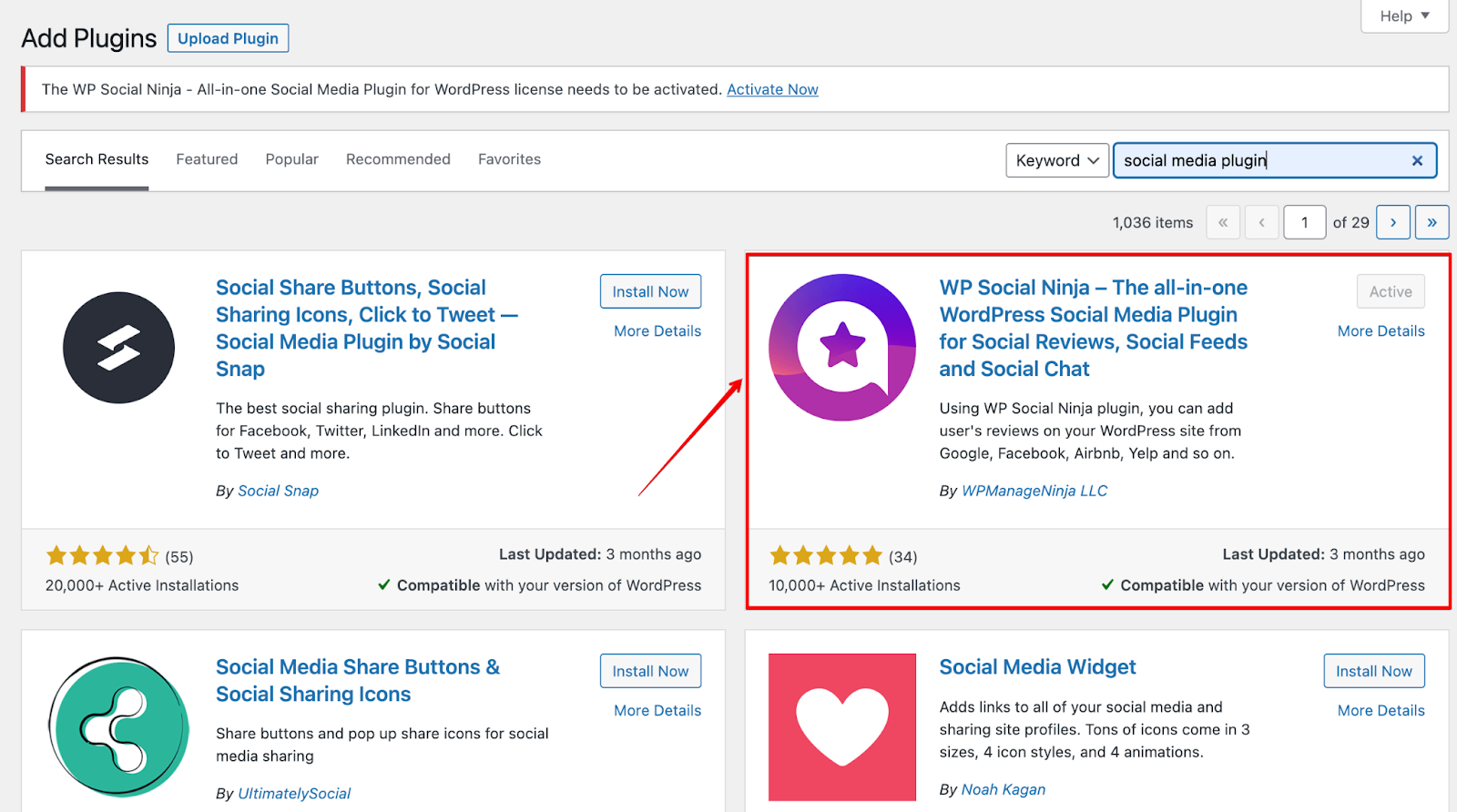Screen dimensions: 1457x812
Task: Click the '20,000+ Active Installations' text
Action: pyautogui.click(x=142, y=585)
